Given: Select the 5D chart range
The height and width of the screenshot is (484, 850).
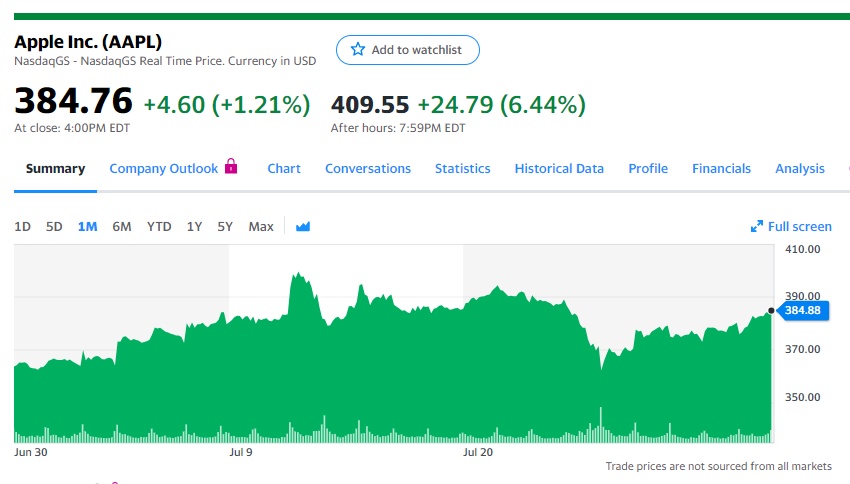Looking at the screenshot, I should [x=54, y=227].
